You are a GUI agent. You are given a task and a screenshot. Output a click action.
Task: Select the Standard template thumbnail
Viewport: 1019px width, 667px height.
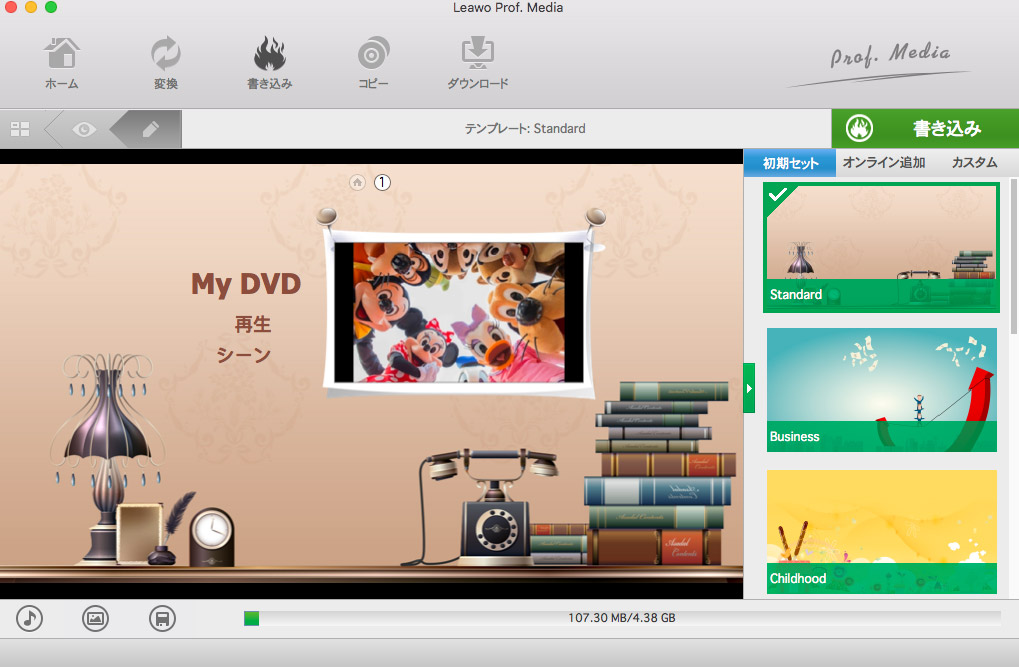pos(881,247)
